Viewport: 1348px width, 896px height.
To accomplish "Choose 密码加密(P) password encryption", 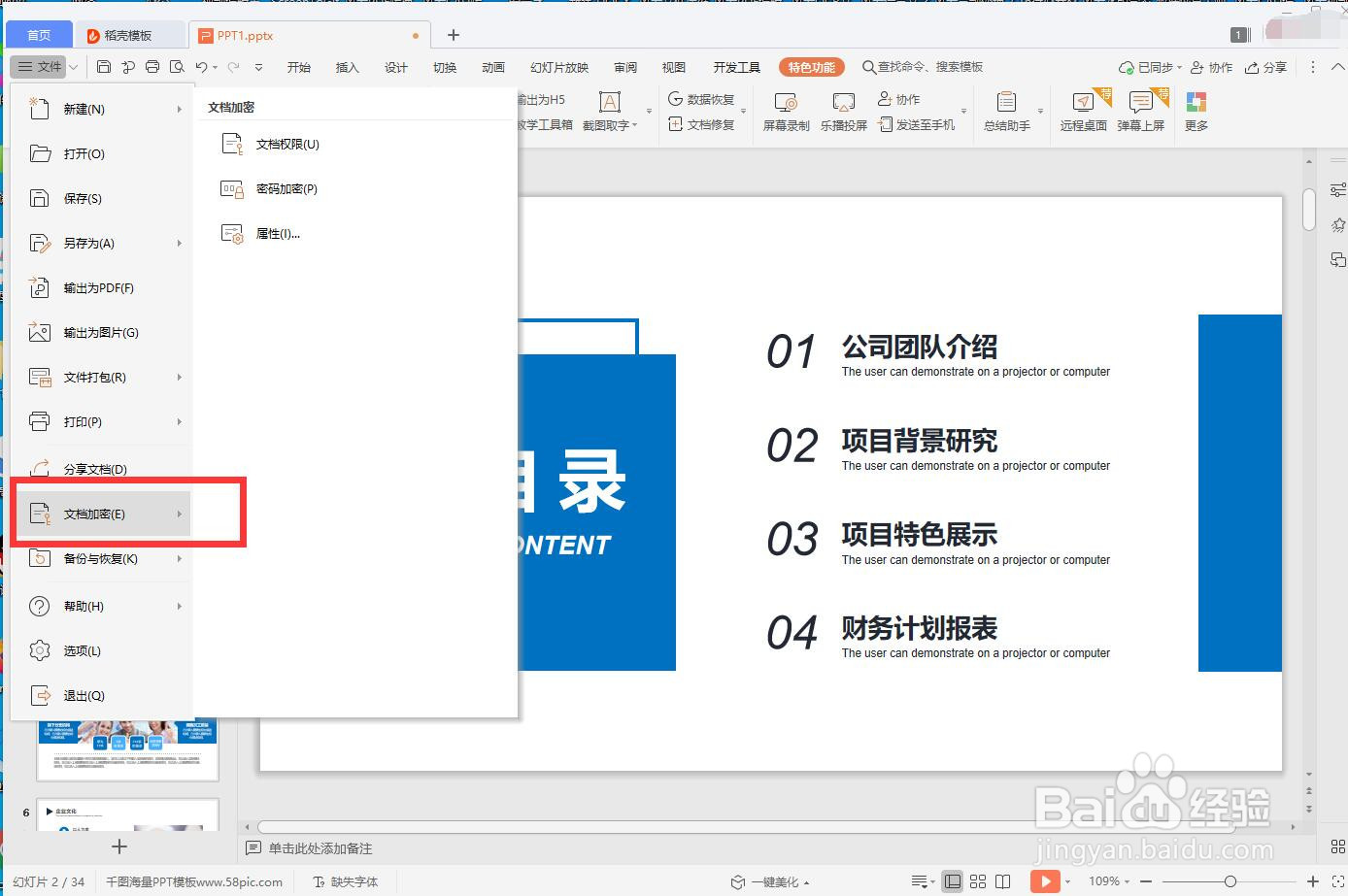I will click(270, 188).
